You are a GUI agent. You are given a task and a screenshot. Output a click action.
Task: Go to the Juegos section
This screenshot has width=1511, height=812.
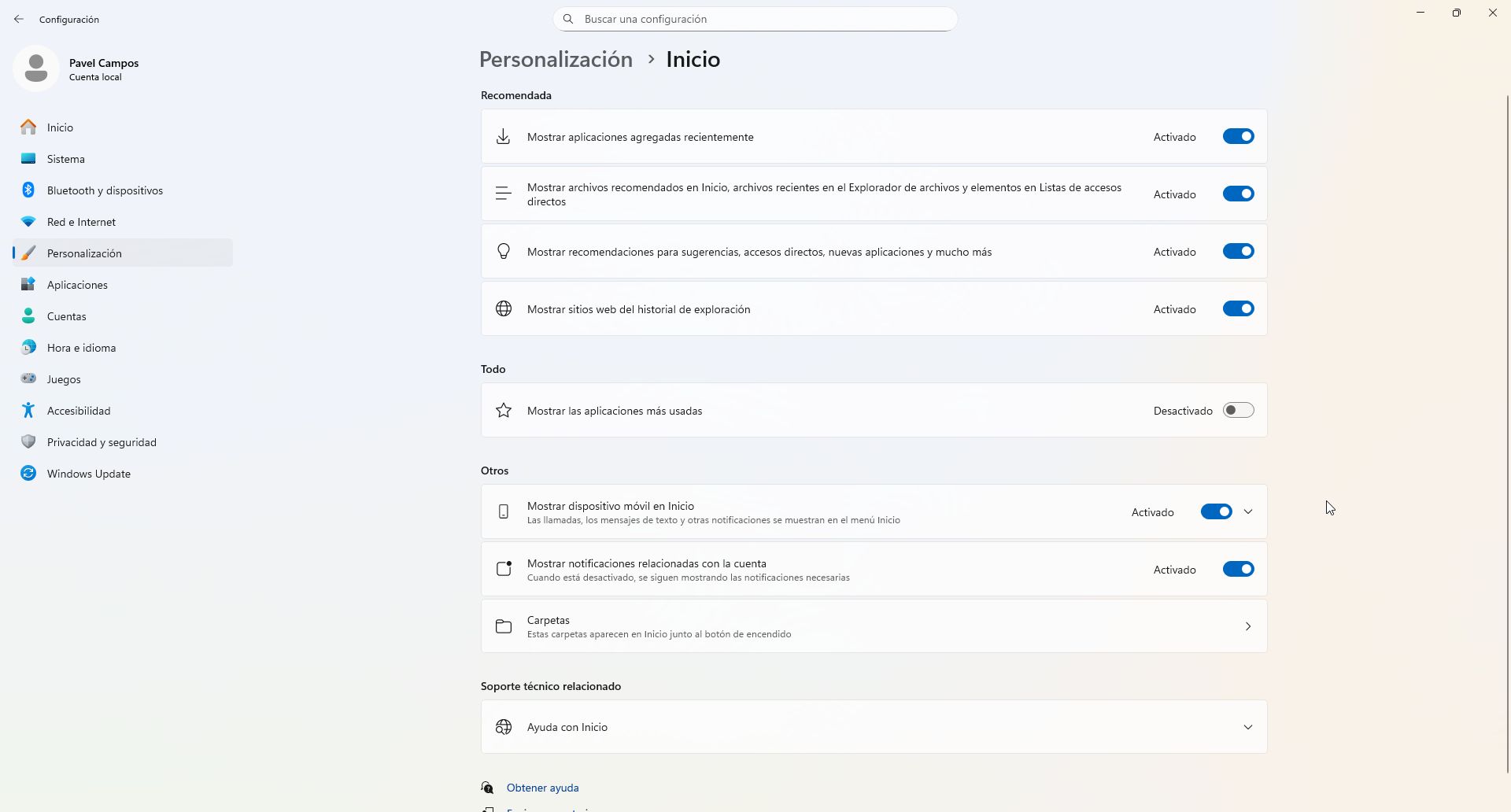tap(123, 379)
